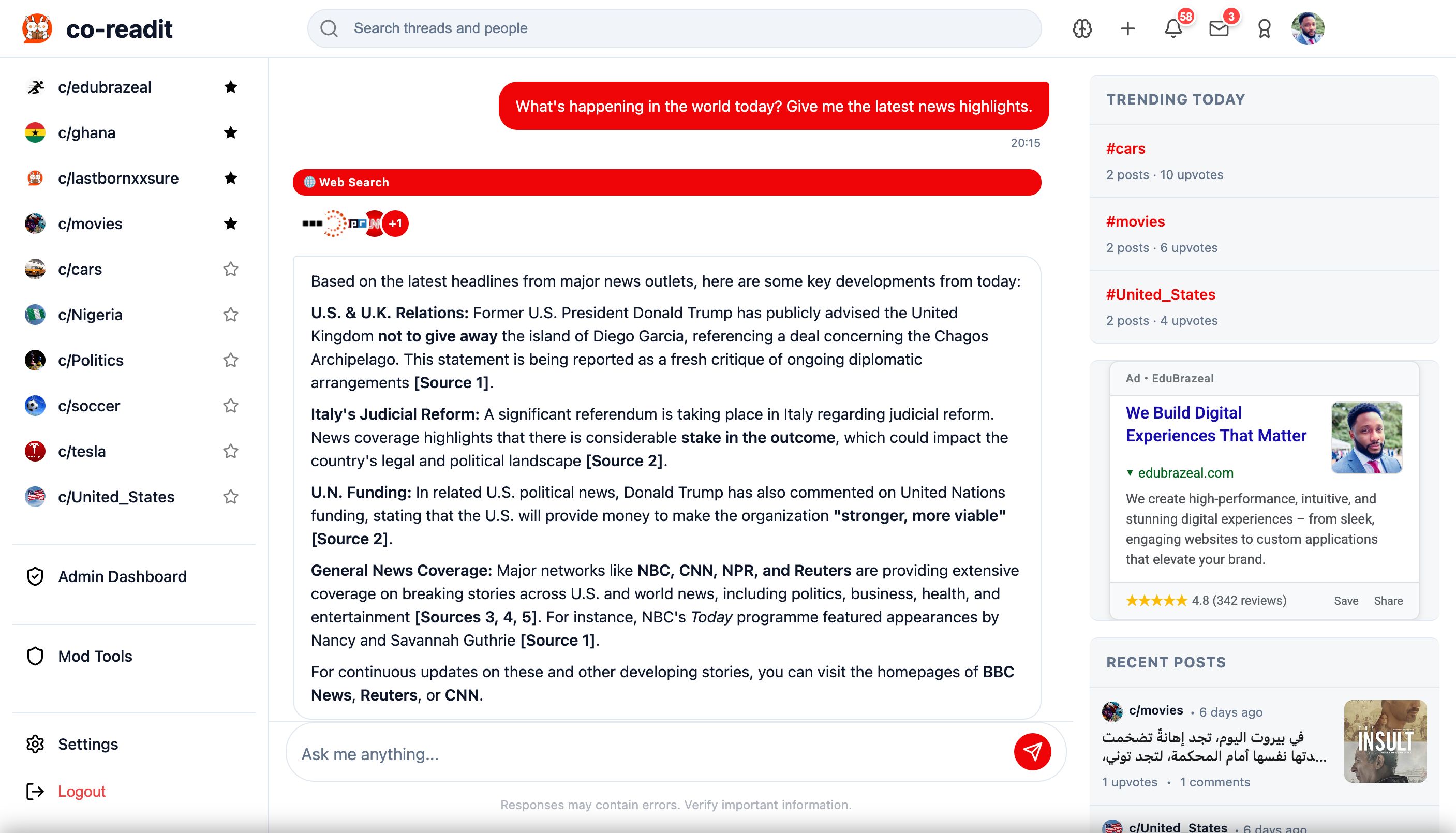Image resolution: width=1456 pixels, height=833 pixels.
Task: Open Admin Dashboard in sidebar
Action: point(122,576)
